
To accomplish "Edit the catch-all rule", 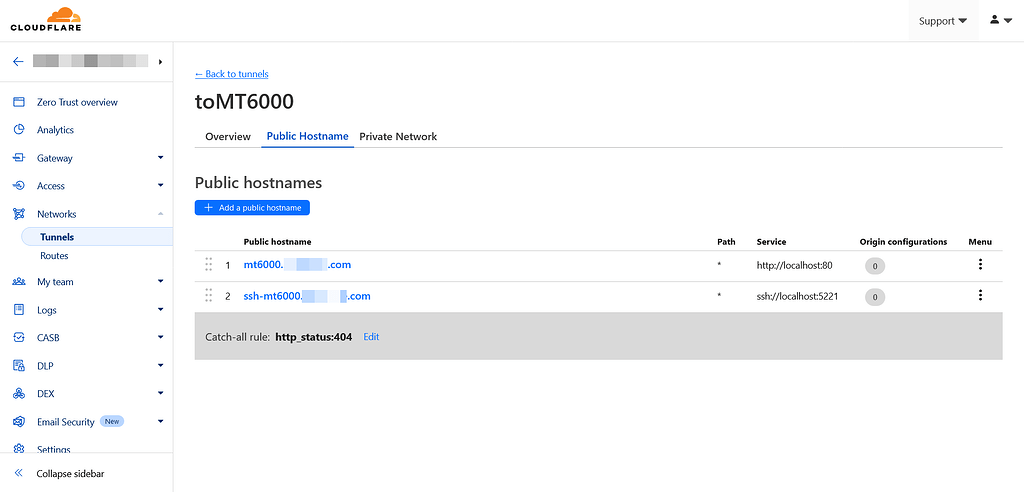I will pyautogui.click(x=371, y=337).
